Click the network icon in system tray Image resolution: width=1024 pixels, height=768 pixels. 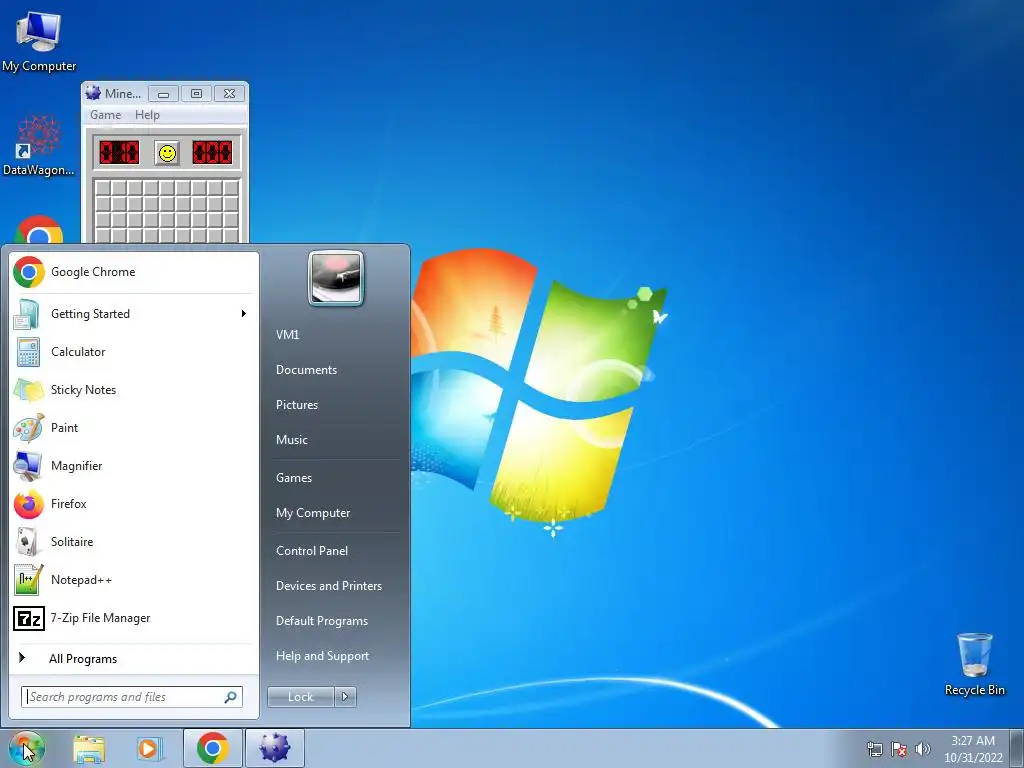point(874,749)
